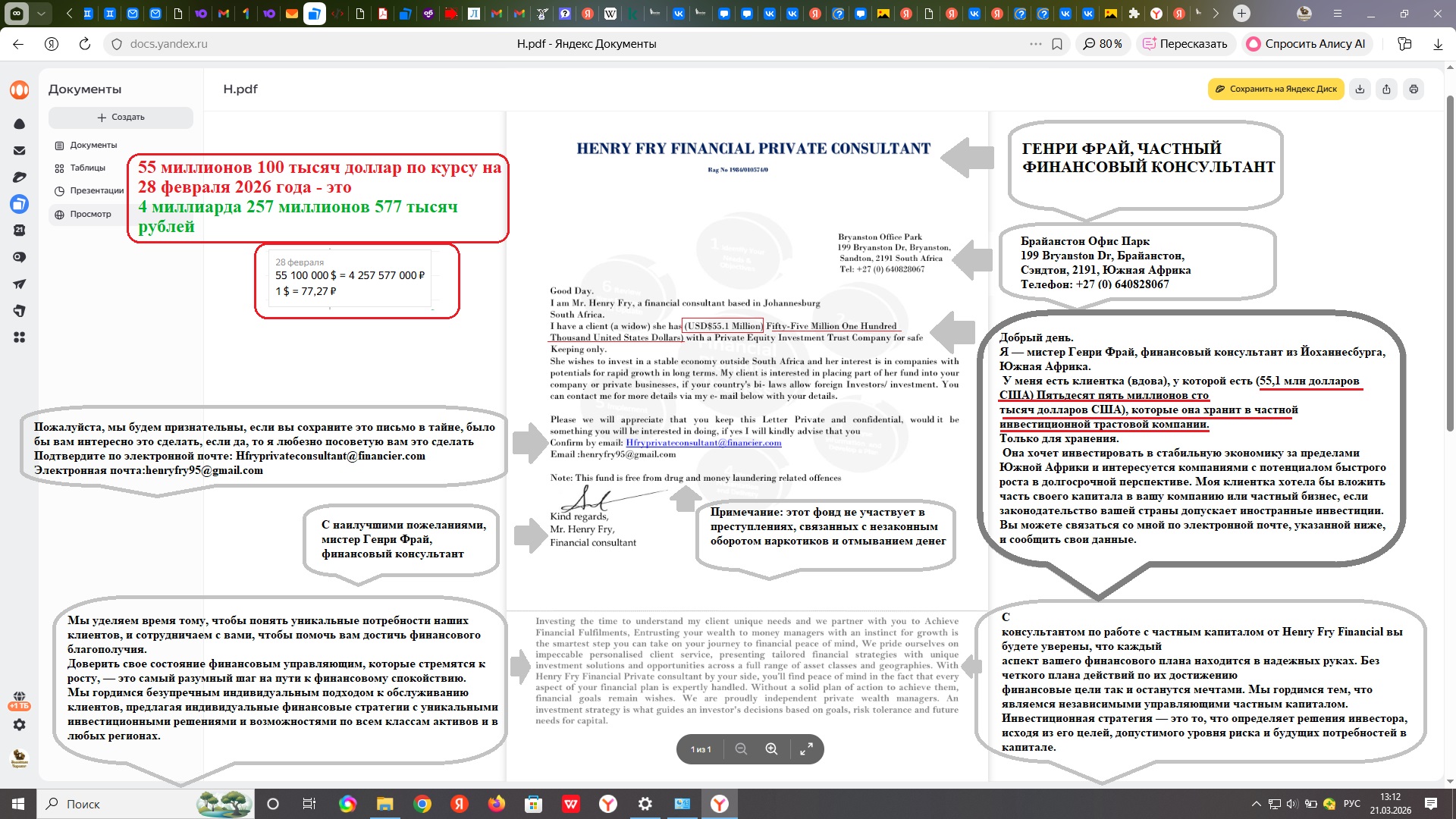Click the Пересказать button in the toolbar
This screenshot has height=819, width=1456.
1185,44
